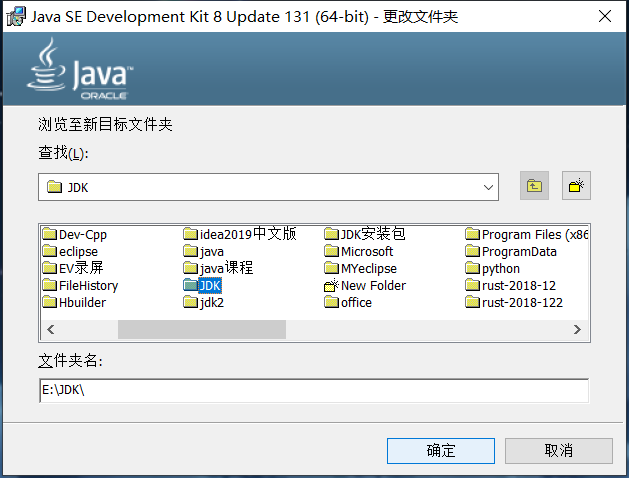Click the horizontal scrollbar thumb

pyautogui.click(x=202, y=330)
